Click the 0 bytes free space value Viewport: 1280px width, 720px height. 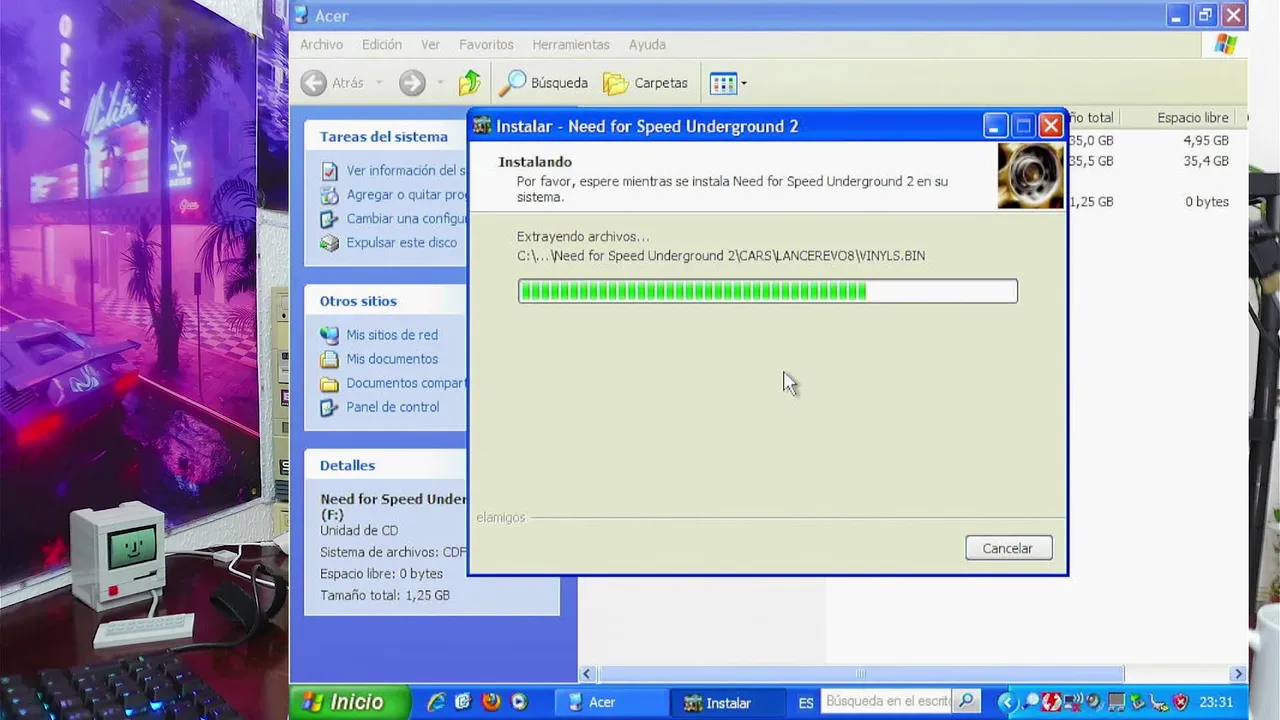pos(1207,202)
